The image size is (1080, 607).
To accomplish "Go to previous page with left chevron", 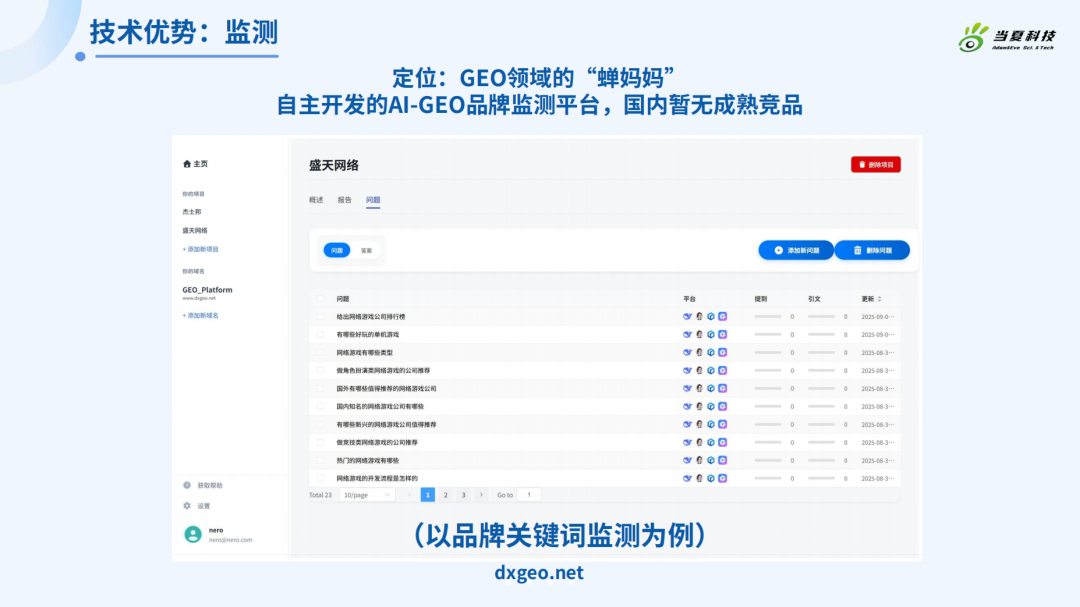I will click(410, 495).
